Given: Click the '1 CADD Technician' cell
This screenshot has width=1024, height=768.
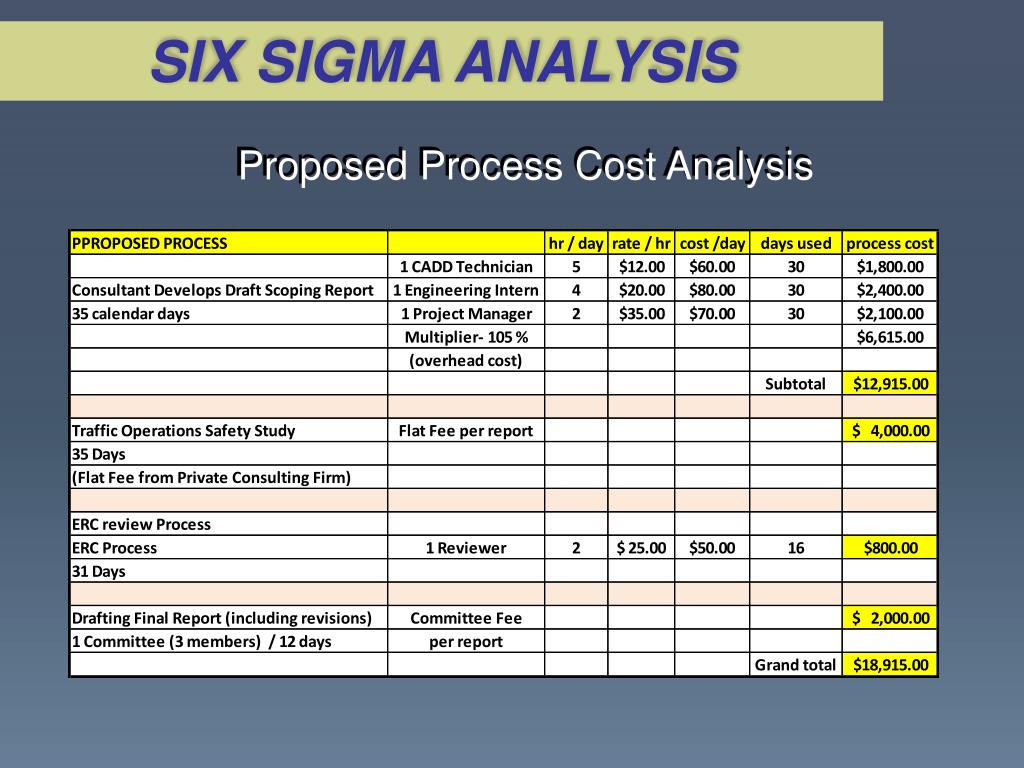Looking at the screenshot, I should (466, 266).
